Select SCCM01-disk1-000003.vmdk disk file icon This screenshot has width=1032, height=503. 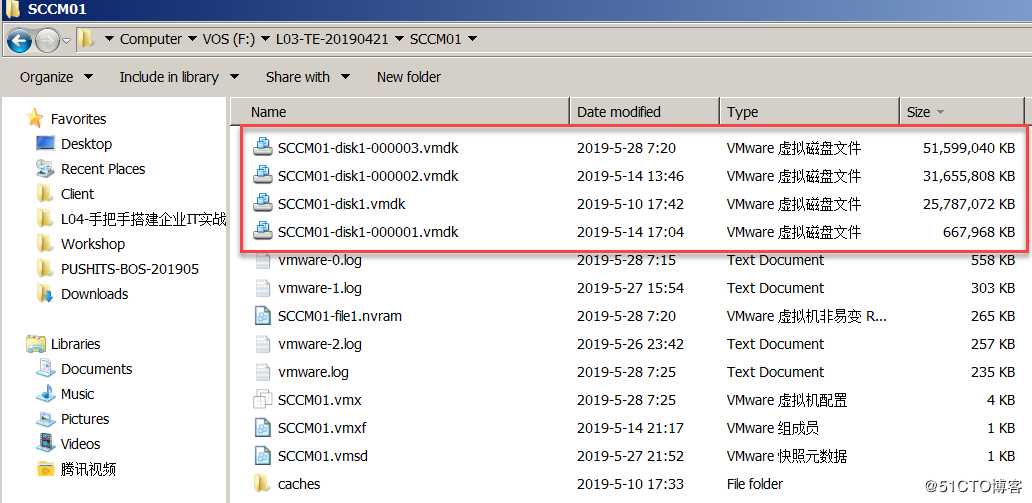click(263, 147)
